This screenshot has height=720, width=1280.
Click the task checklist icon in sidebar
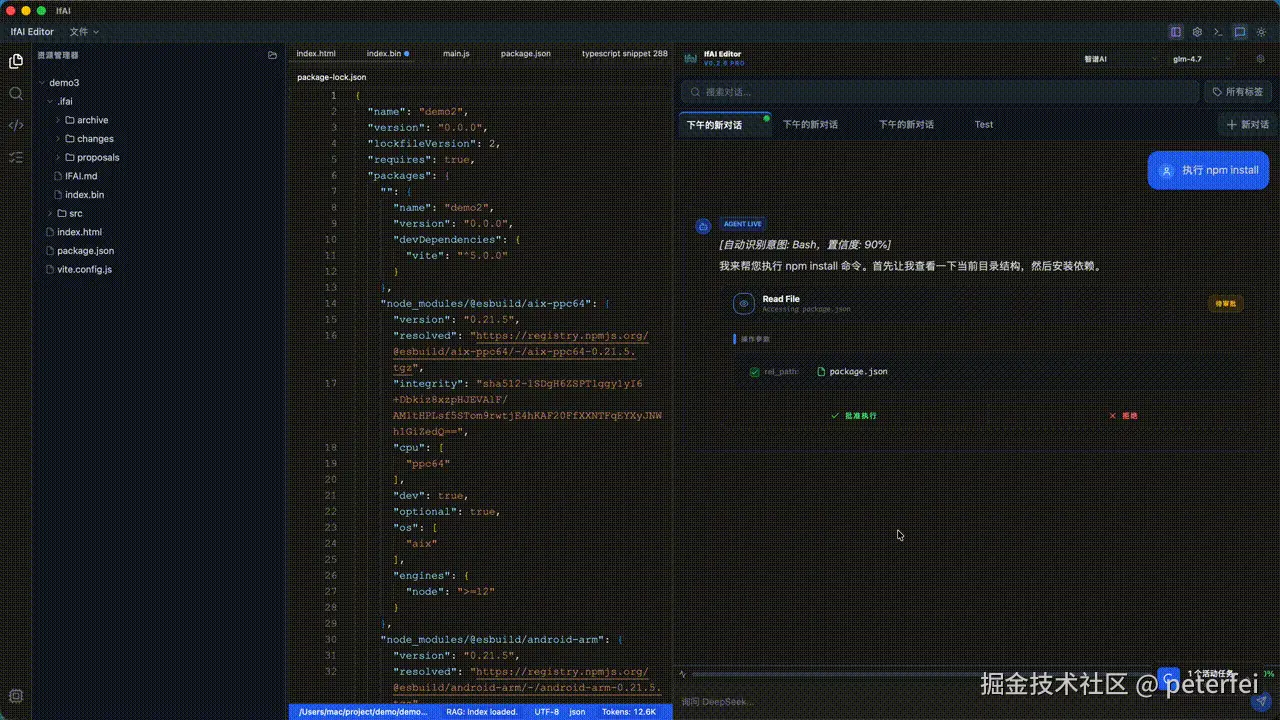[x=16, y=157]
